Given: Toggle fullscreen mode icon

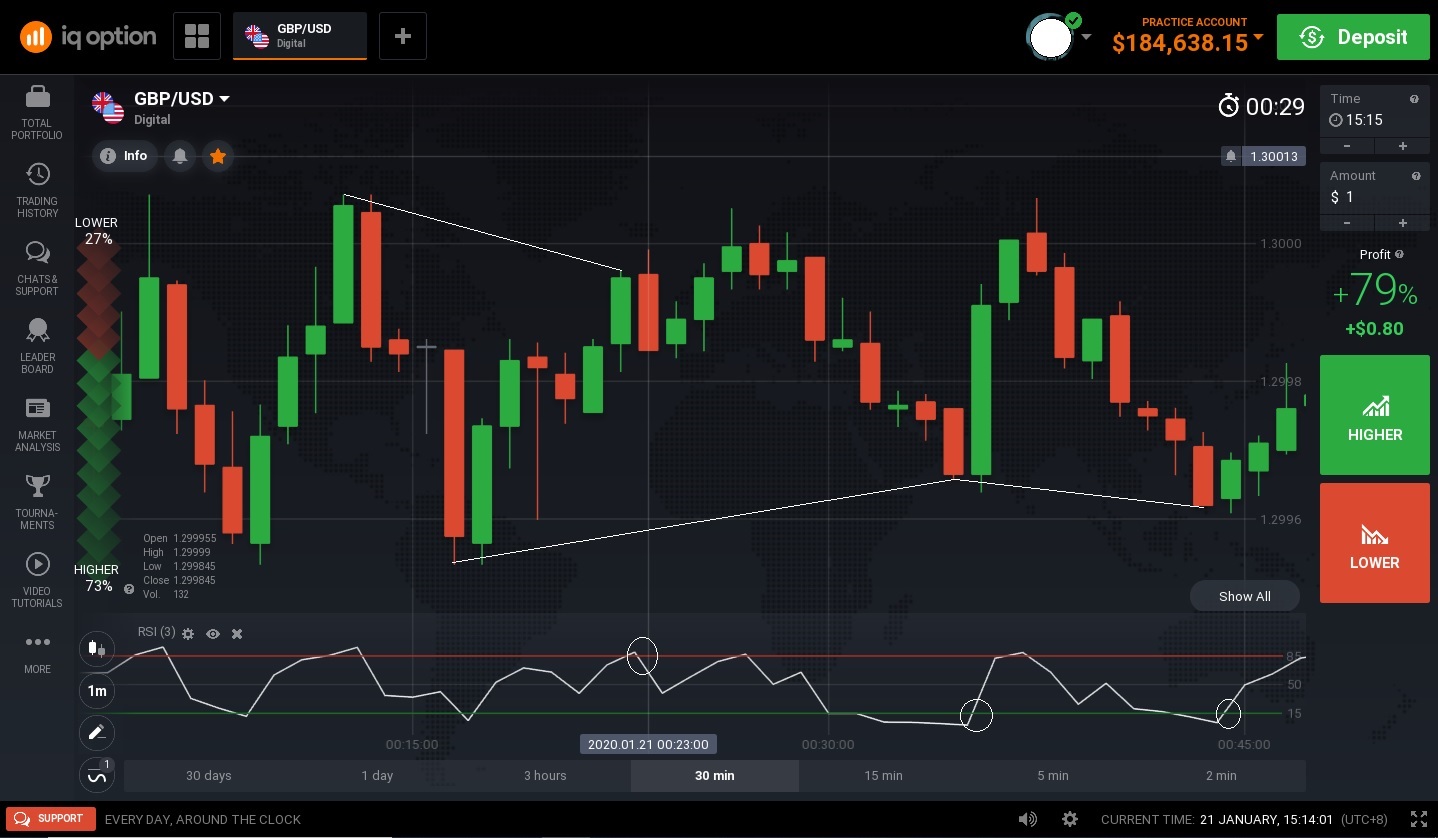Looking at the screenshot, I should click(1419, 819).
